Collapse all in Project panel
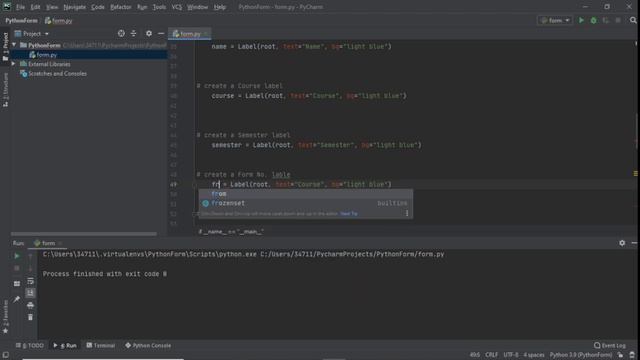The width and height of the screenshot is (640, 360). click(133, 33)
